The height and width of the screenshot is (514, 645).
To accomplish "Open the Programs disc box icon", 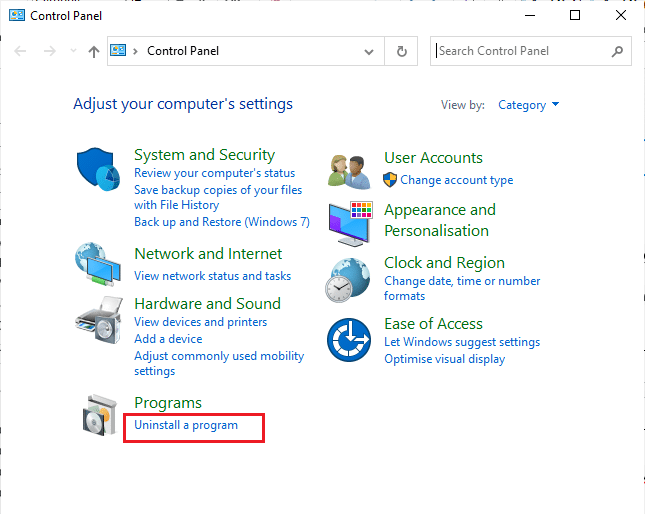I will click(x=102, y=415).
